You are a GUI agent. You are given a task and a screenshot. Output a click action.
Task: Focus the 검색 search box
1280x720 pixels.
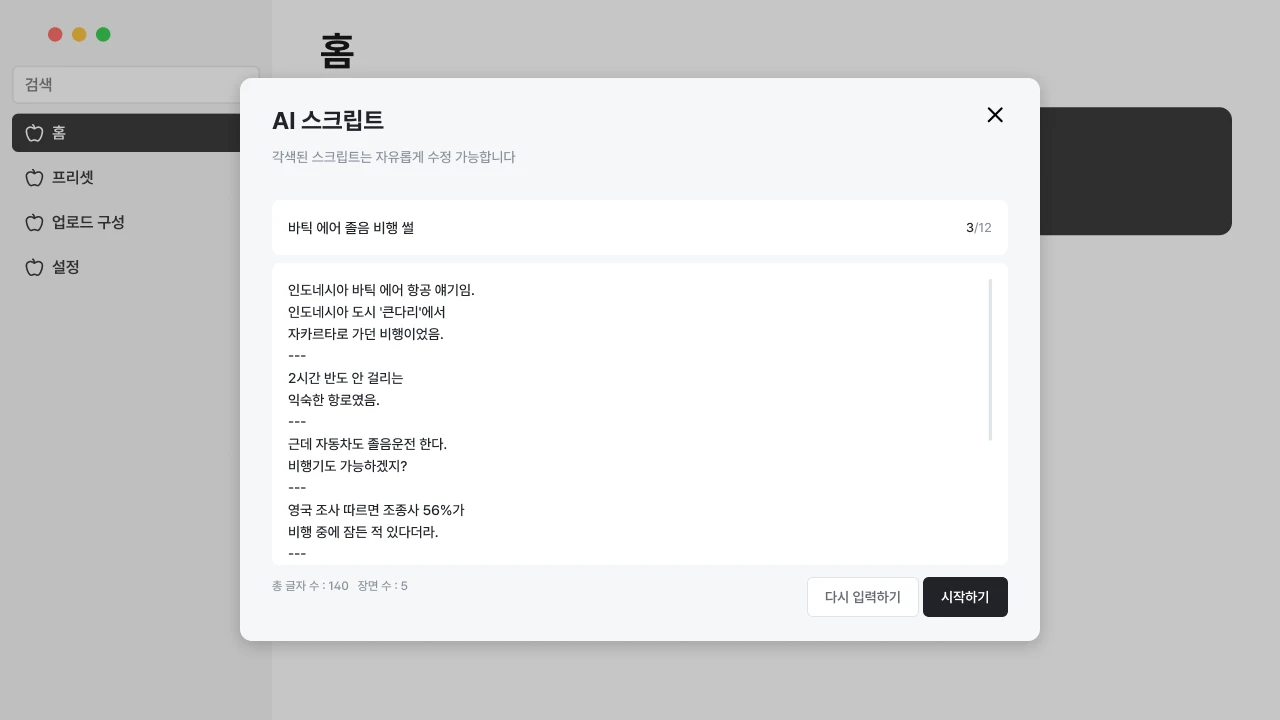click(136, 85)
